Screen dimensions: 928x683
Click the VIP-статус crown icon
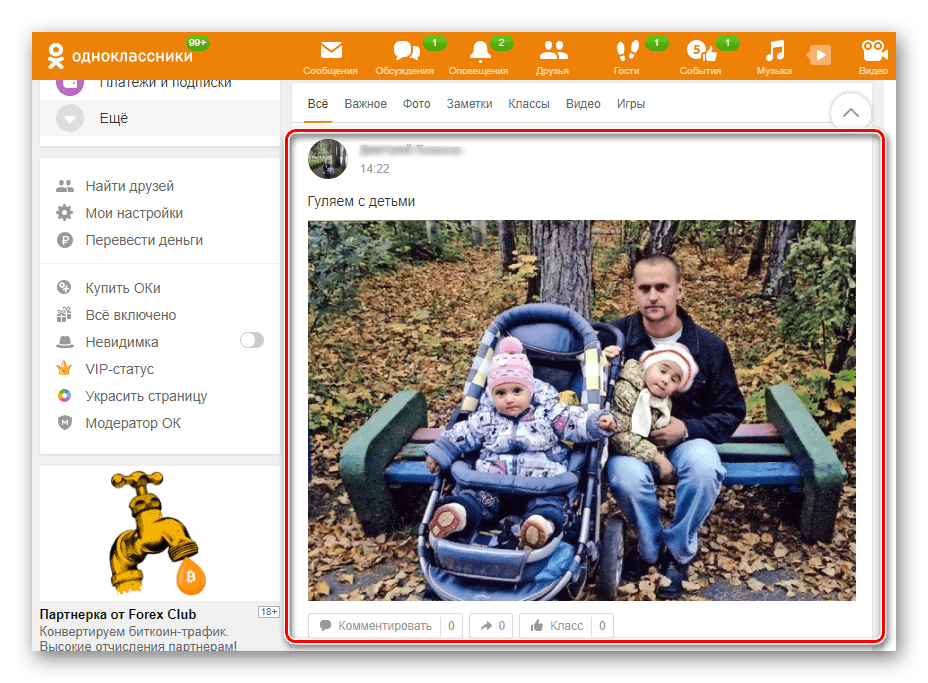point(64,369)
